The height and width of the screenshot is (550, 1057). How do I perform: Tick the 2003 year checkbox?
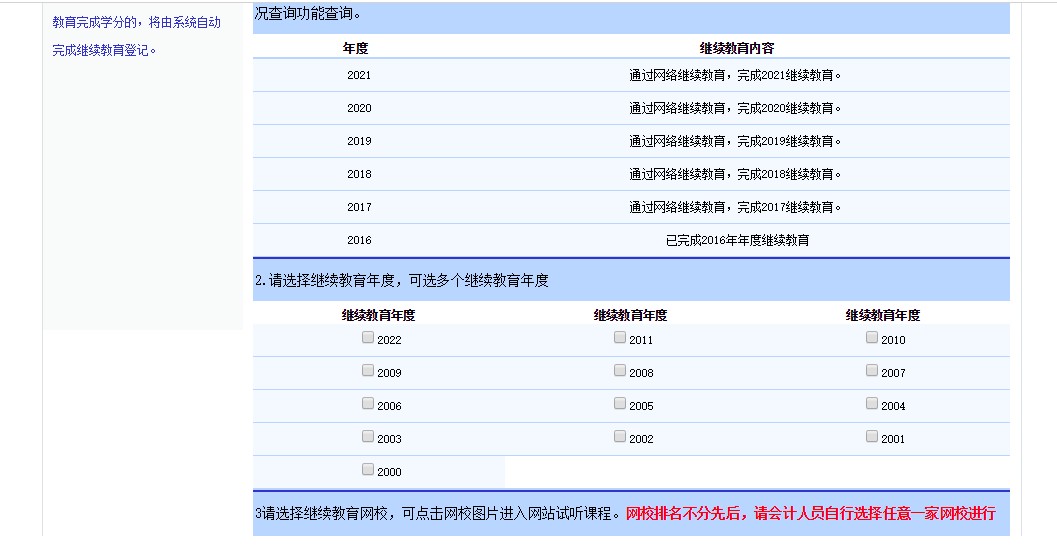pyautogui.click(x=368, y=437)
